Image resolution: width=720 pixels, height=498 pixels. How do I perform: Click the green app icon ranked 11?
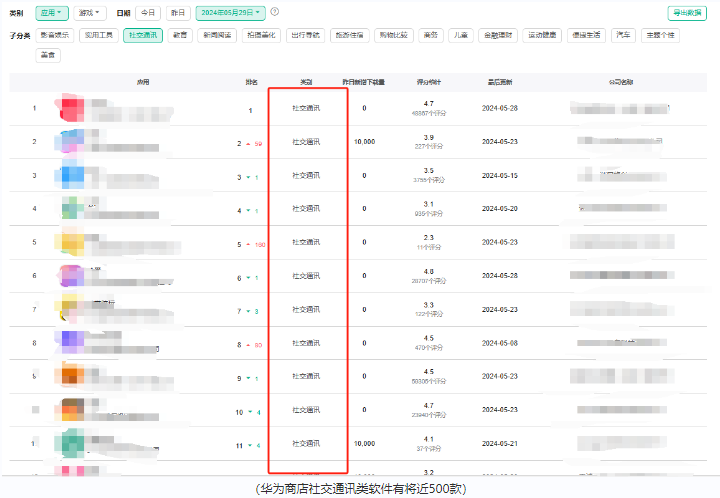[x=73, y=444]
